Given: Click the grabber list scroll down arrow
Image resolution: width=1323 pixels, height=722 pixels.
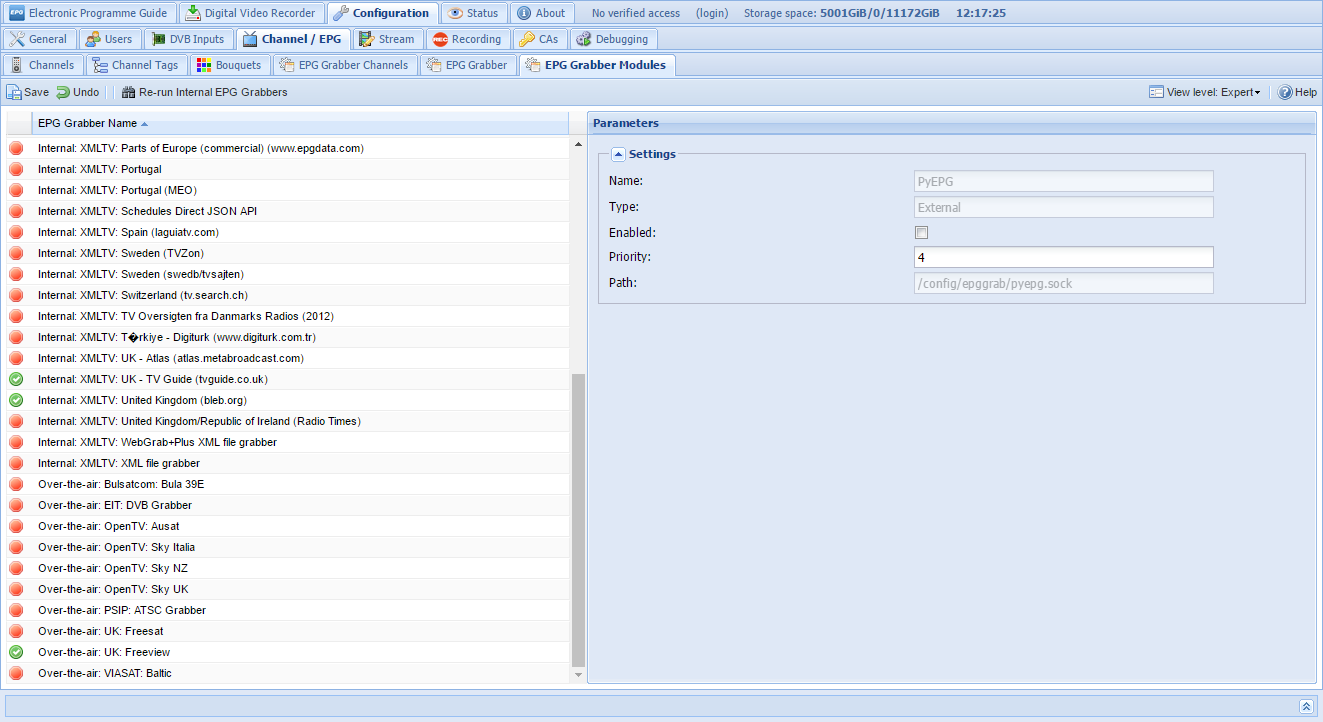Looking at the screenshot, I should tap(578, 676).
